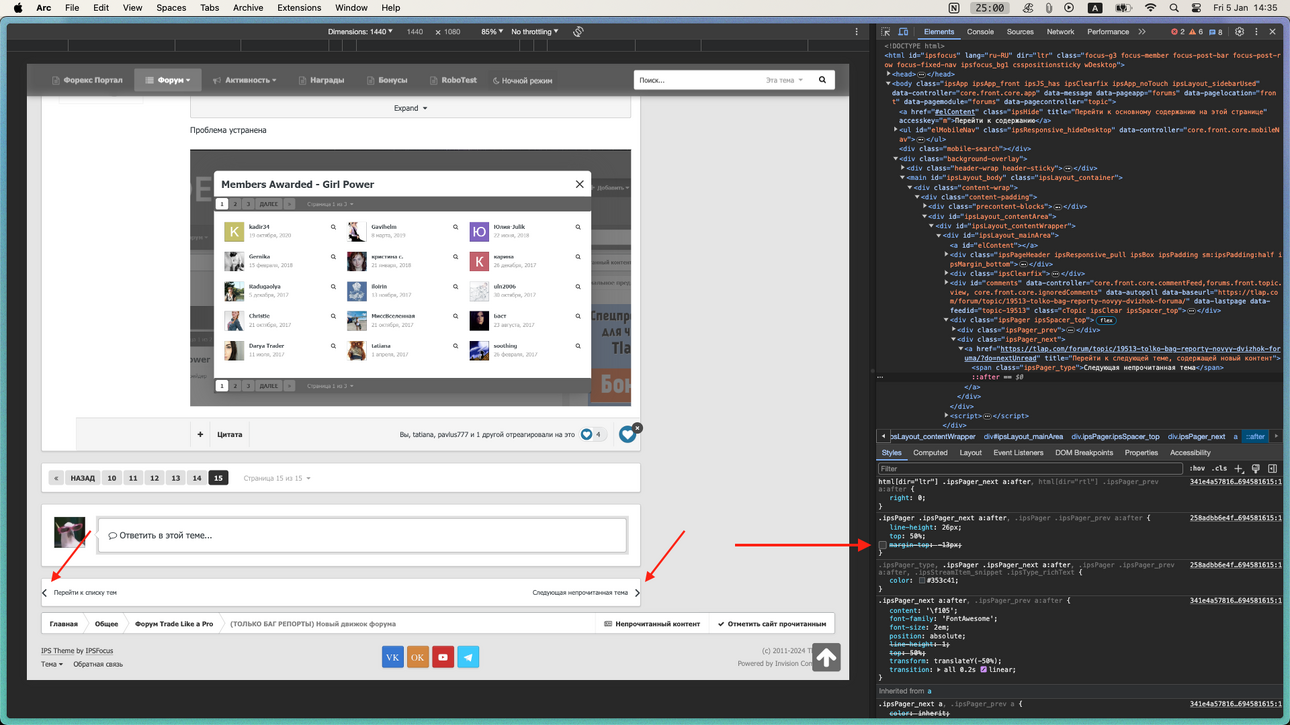This screenshot has width=1290, height=725.
Task: Click the #353c41 color swatch
Action: click(x=922, y=580)
